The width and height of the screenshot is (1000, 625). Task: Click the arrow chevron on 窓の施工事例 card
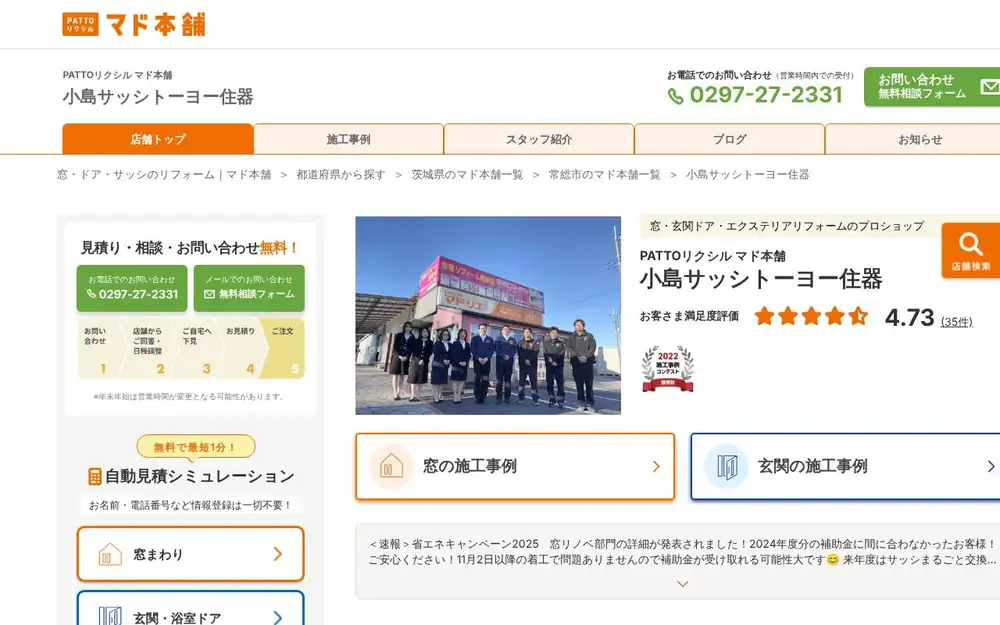(x=656, y=467)
